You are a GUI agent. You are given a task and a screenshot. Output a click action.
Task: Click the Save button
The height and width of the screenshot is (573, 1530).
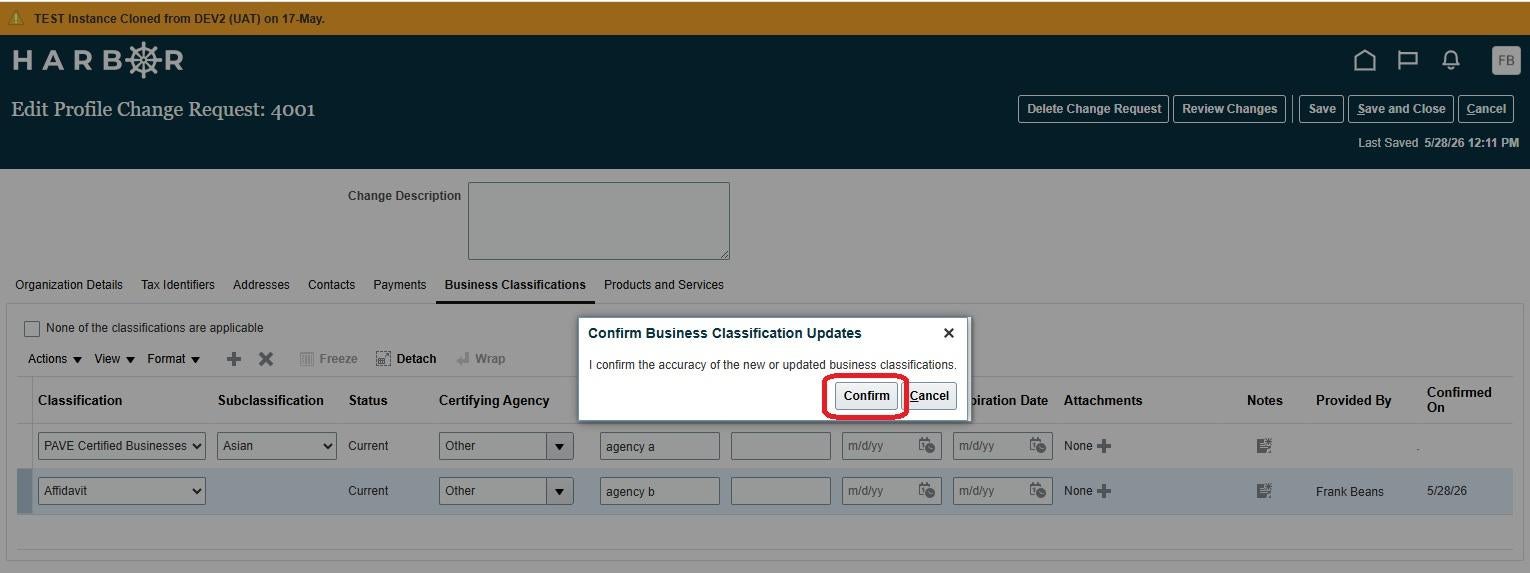[x=1322, y=109]
